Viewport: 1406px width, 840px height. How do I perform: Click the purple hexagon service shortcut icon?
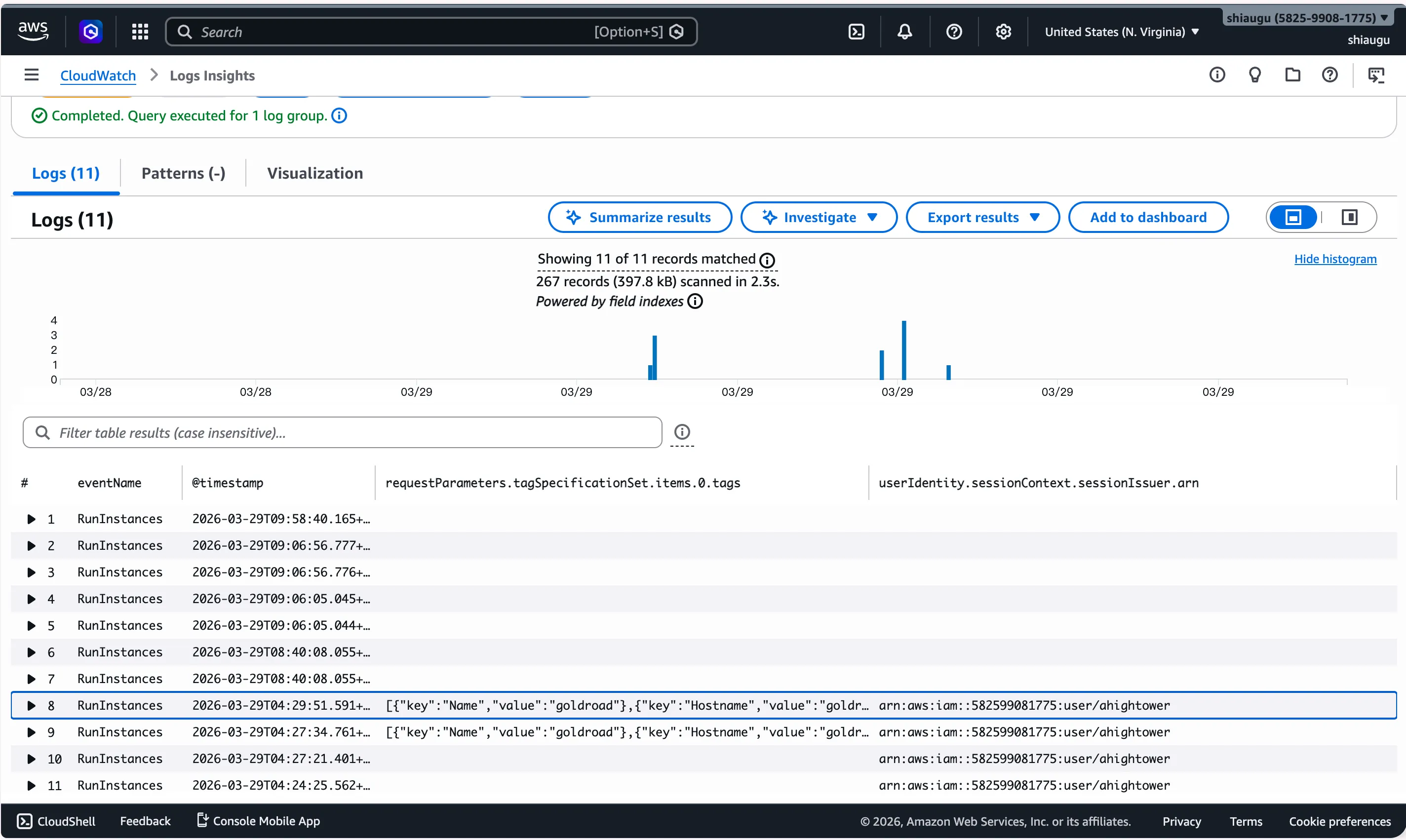[90, 32]
